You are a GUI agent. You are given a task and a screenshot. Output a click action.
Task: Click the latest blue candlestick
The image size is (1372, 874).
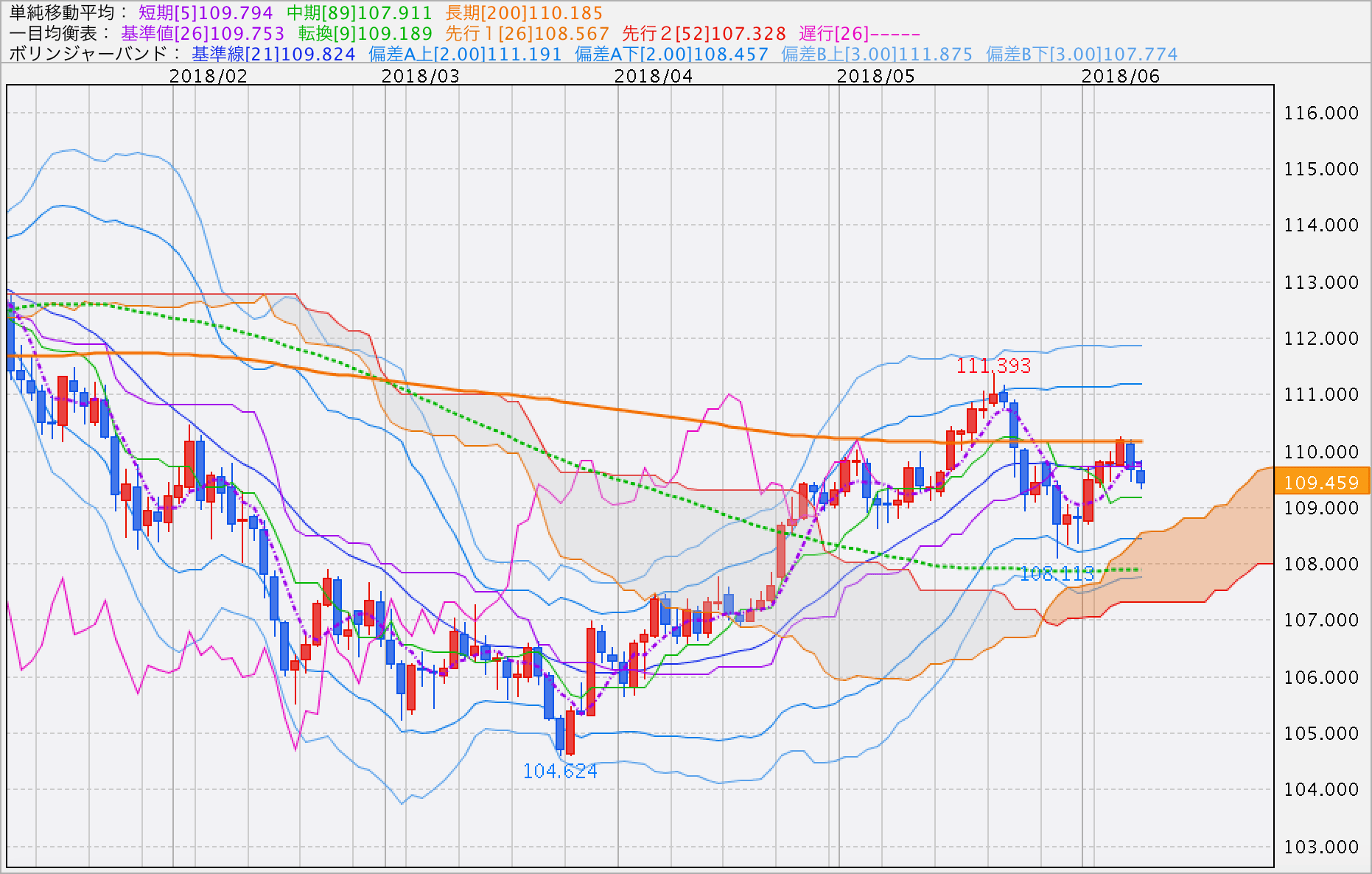[1141, 477]
